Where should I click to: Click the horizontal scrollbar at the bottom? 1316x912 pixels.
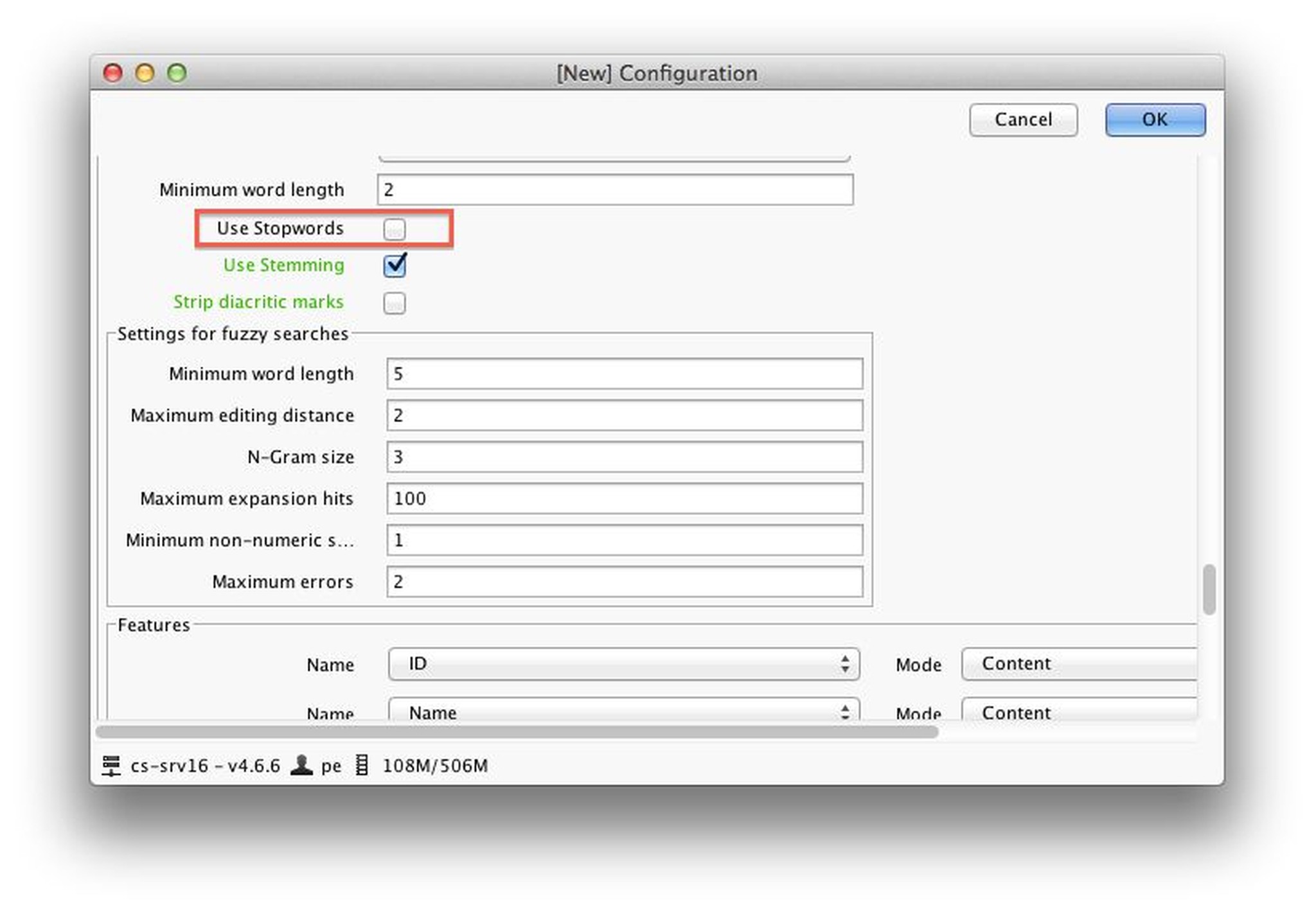click(514, 731)
